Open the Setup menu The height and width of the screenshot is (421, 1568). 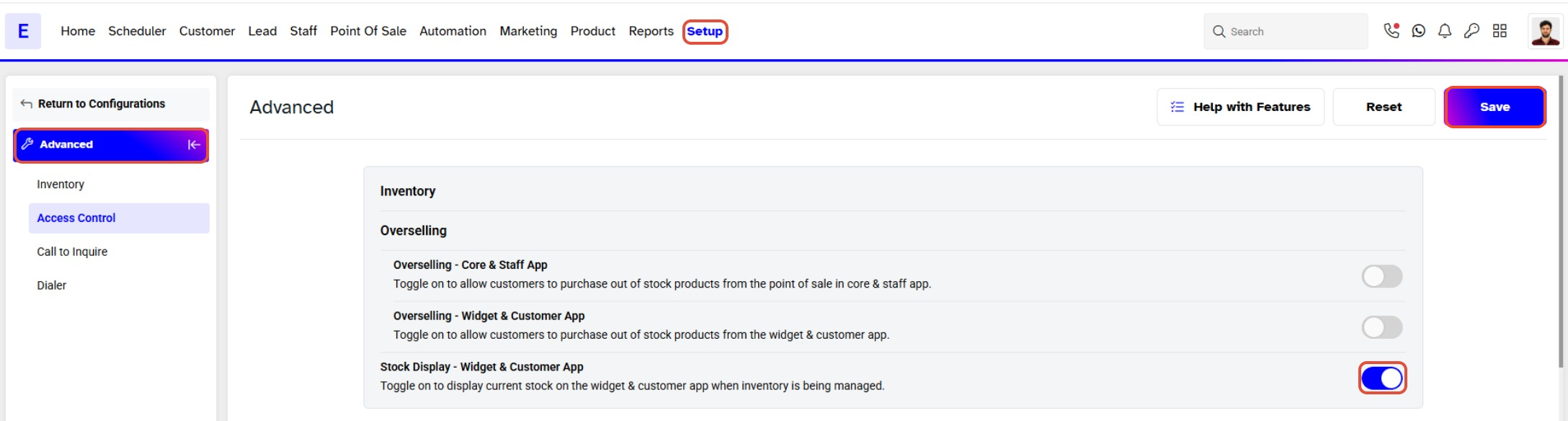click(704, 31)
